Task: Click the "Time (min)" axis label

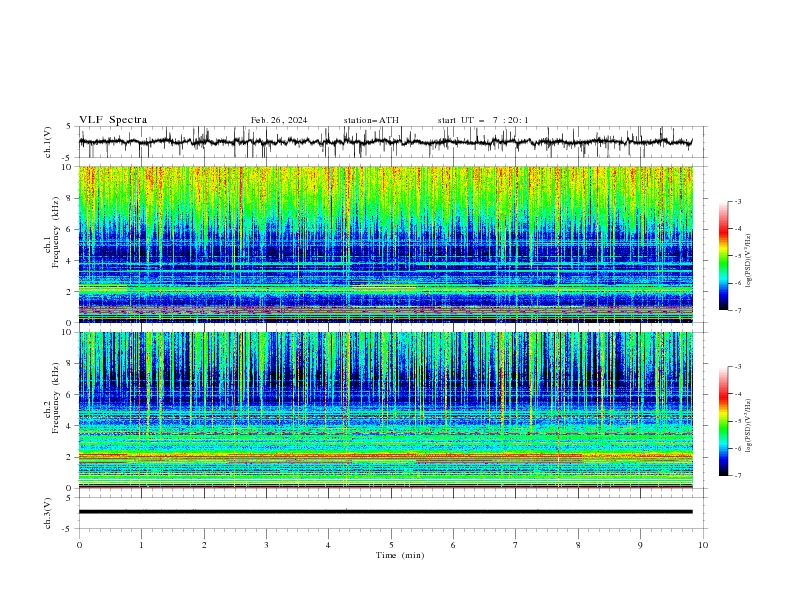Action: coord(400,555)
